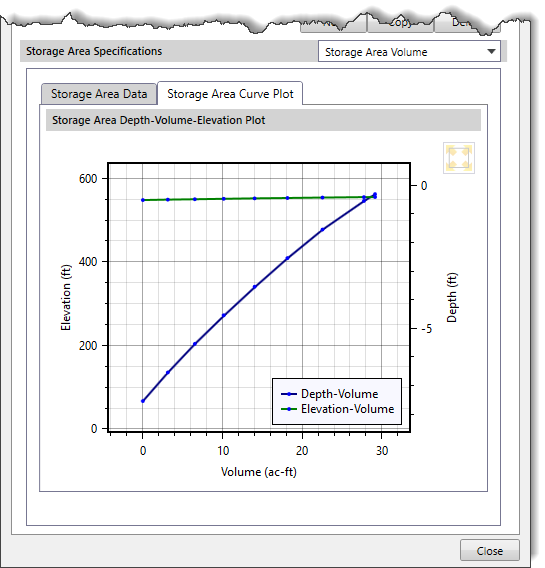545x568 pixels.
Task: Click the Elevation-Volume legend entry
Action: (x=338, y=409)
